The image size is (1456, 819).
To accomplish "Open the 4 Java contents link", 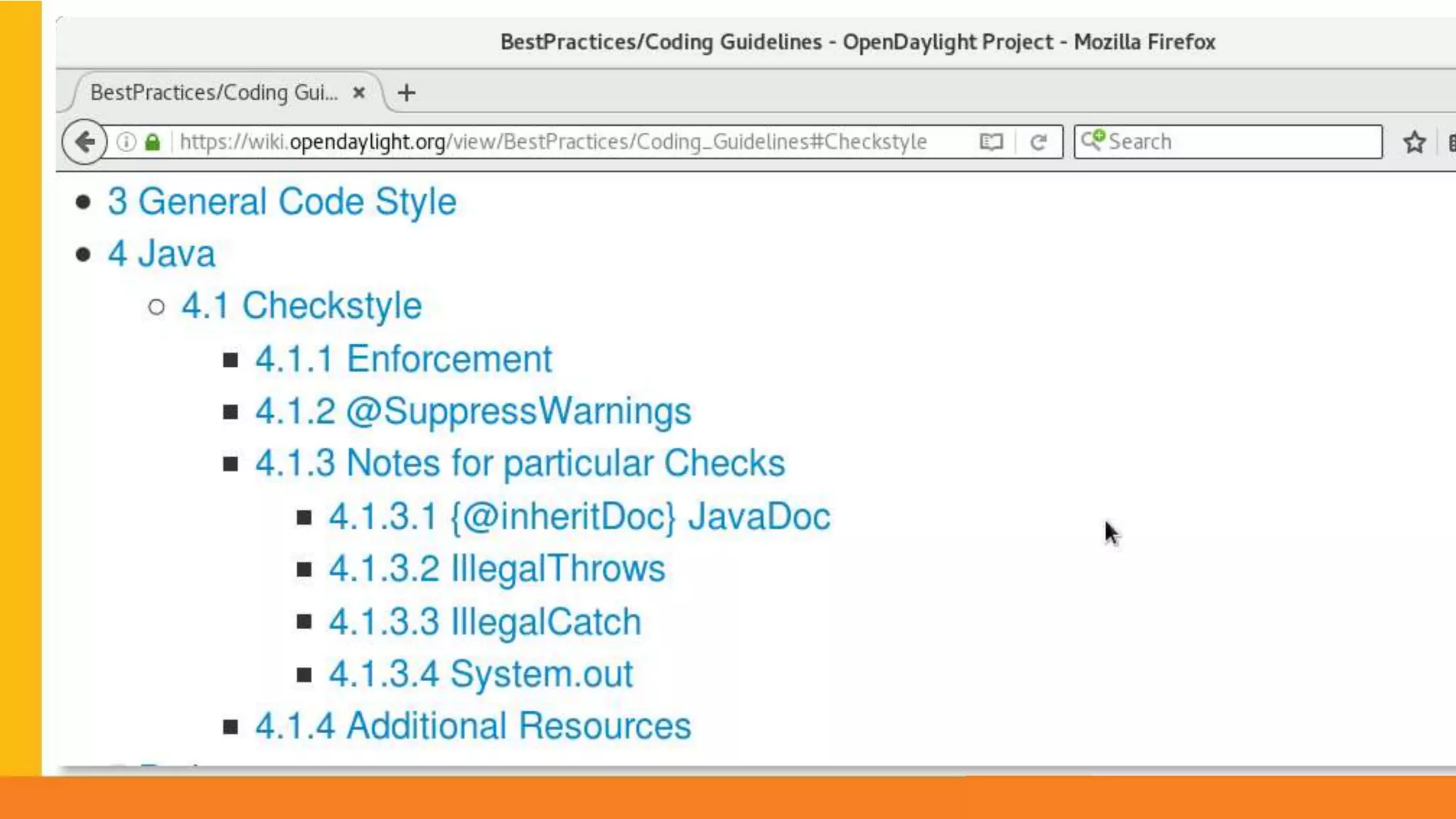I will pos(161,254).
